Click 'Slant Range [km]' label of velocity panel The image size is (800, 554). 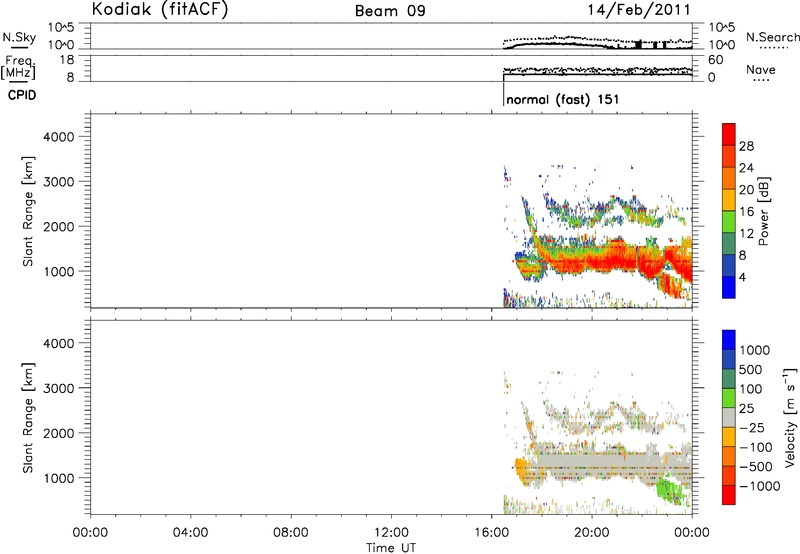point(28,418)
